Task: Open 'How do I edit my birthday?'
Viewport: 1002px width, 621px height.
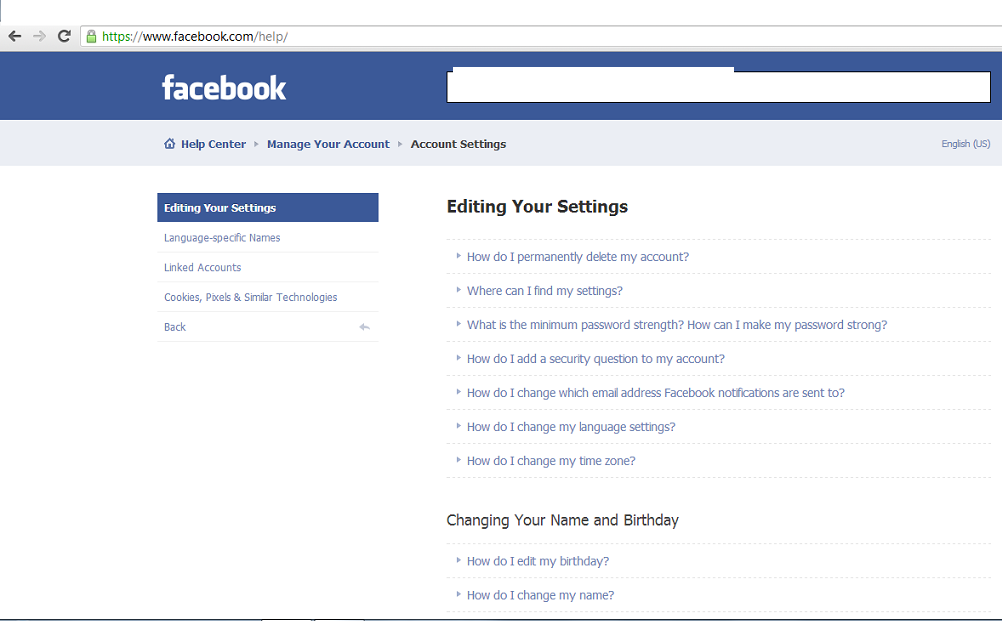Action: pos(537,561)
